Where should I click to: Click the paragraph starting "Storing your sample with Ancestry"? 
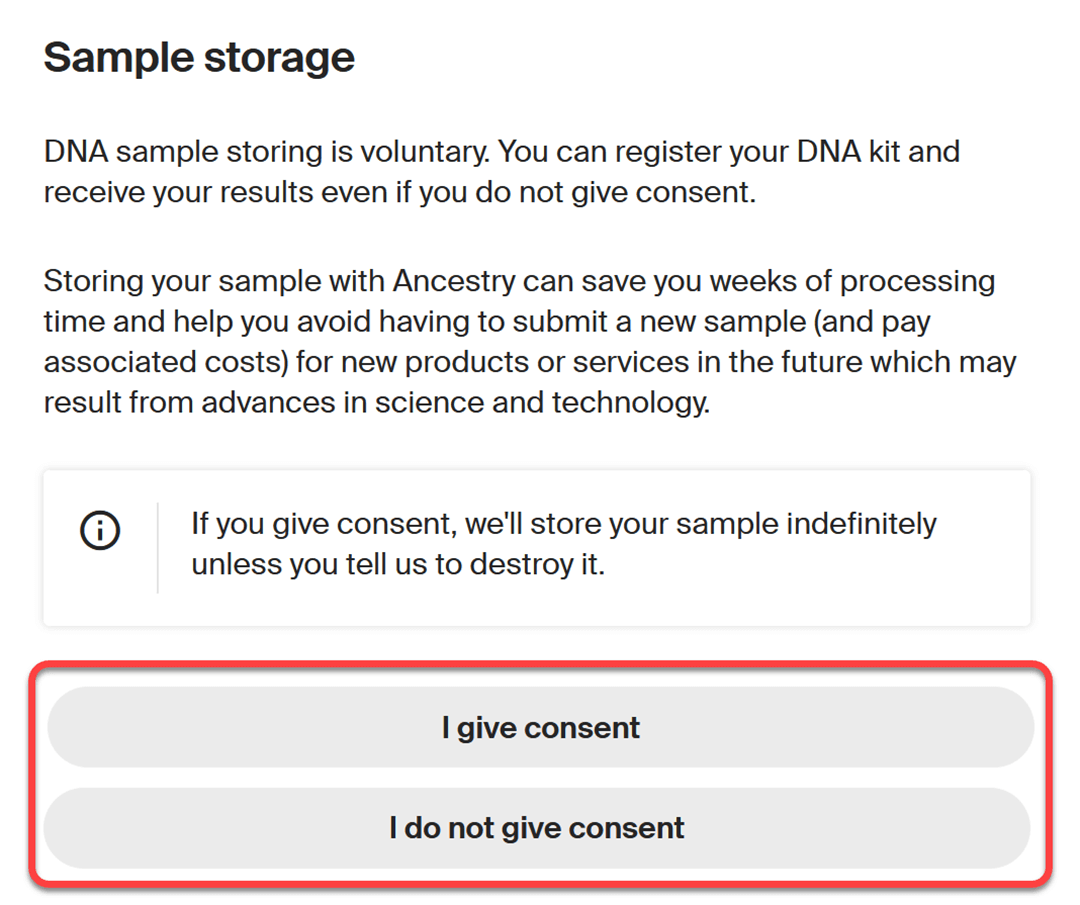tap(530, 342)
